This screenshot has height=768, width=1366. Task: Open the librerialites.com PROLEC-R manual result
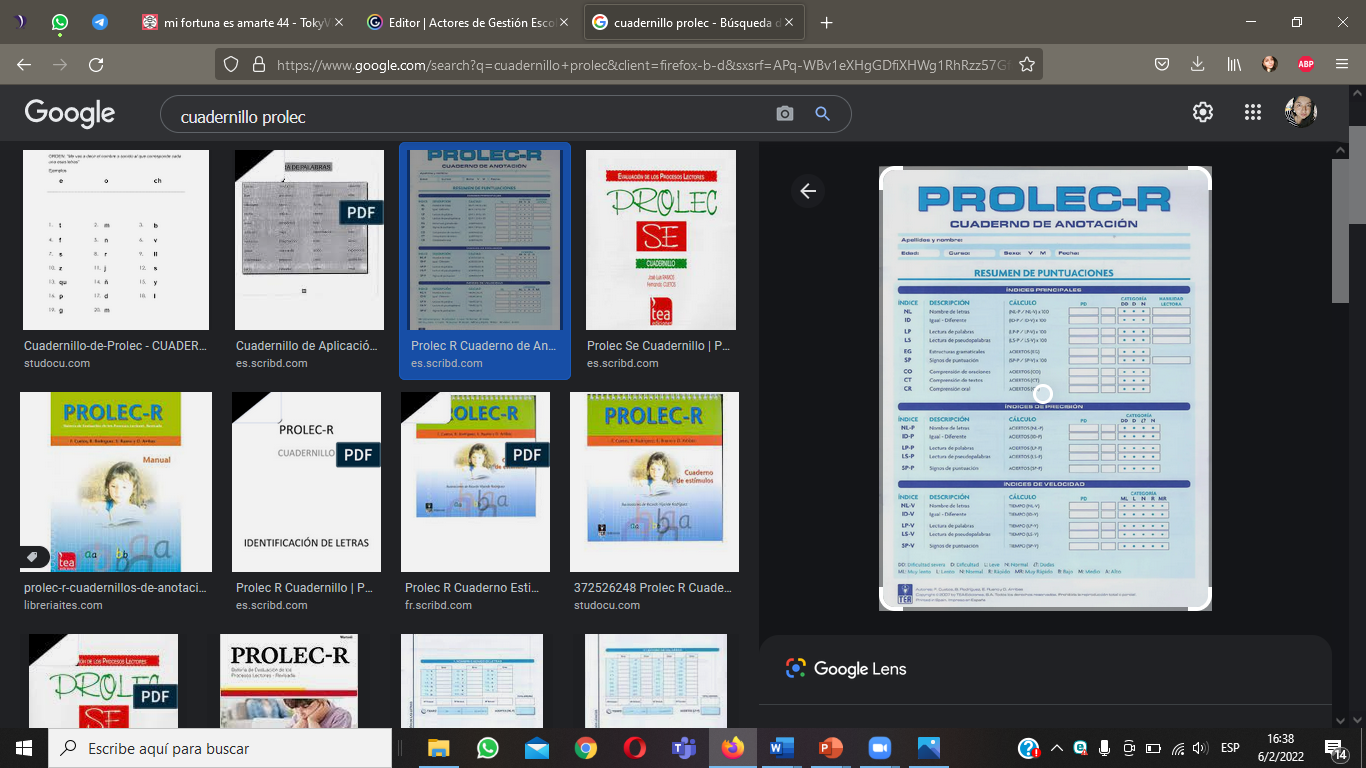(116, 481)
